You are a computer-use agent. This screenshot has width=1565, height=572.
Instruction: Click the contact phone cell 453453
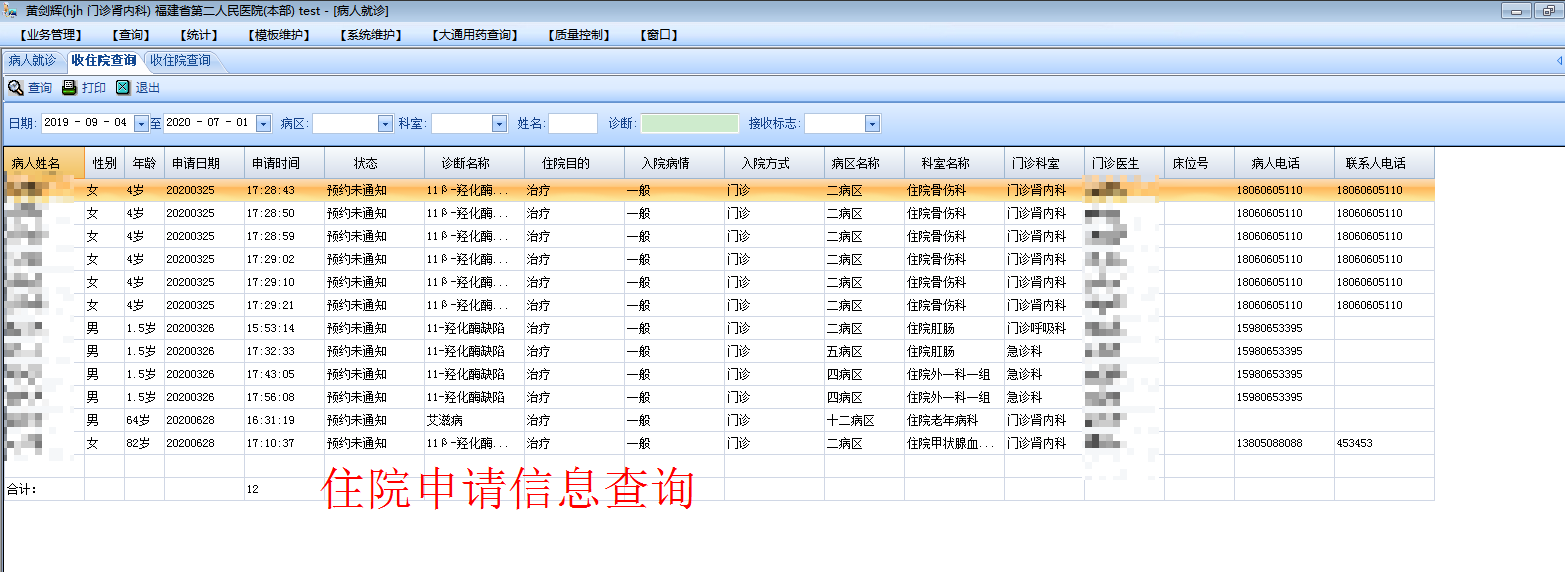point(1384,443)
